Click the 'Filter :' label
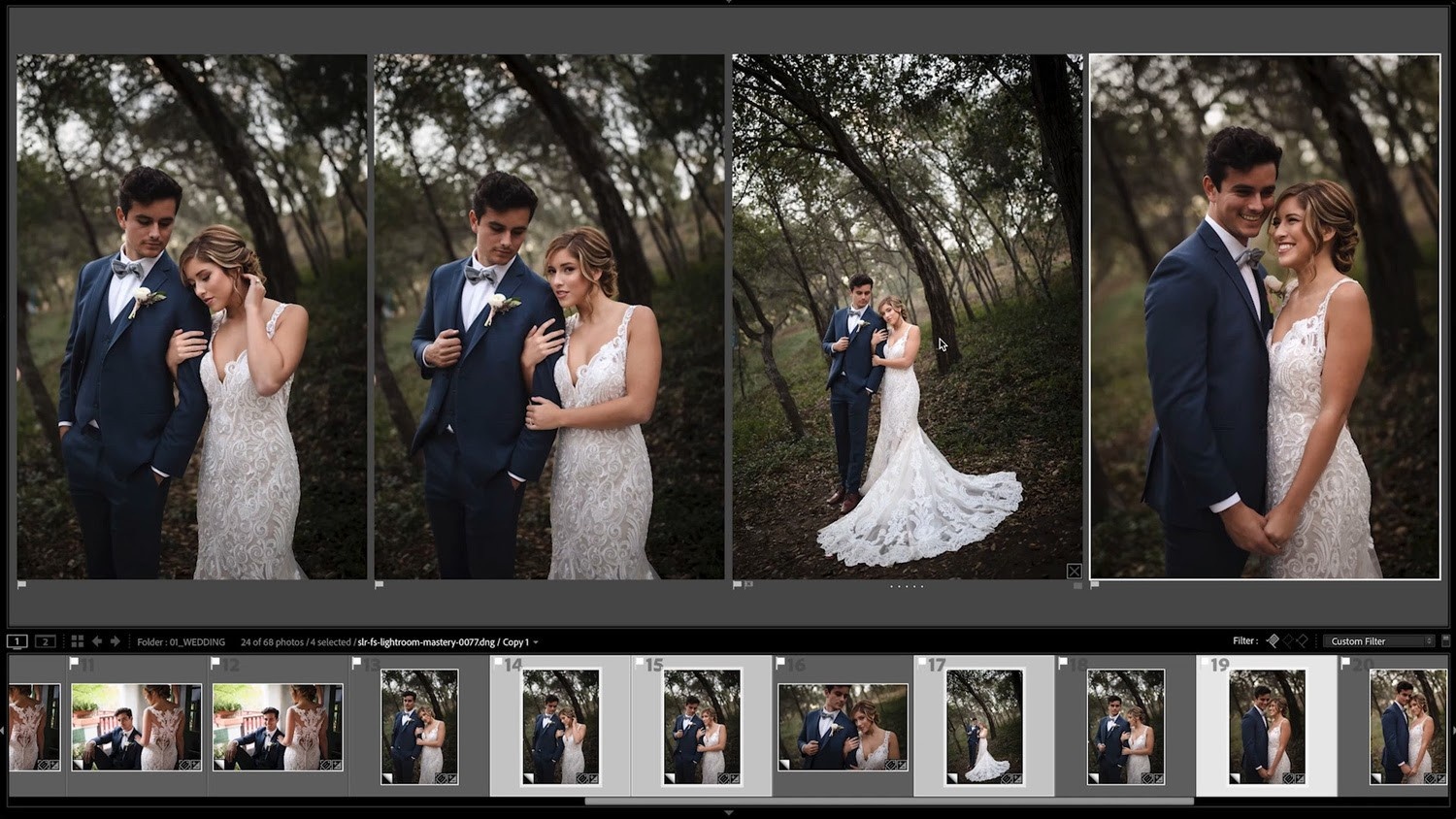1456x819 pixels. 1245,641
